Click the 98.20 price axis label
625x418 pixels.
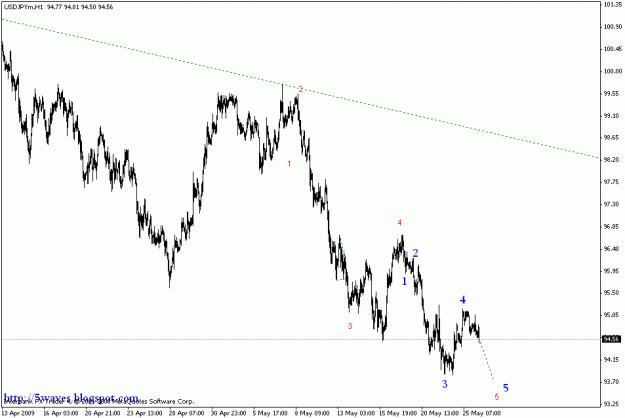[x=612, y=159]
